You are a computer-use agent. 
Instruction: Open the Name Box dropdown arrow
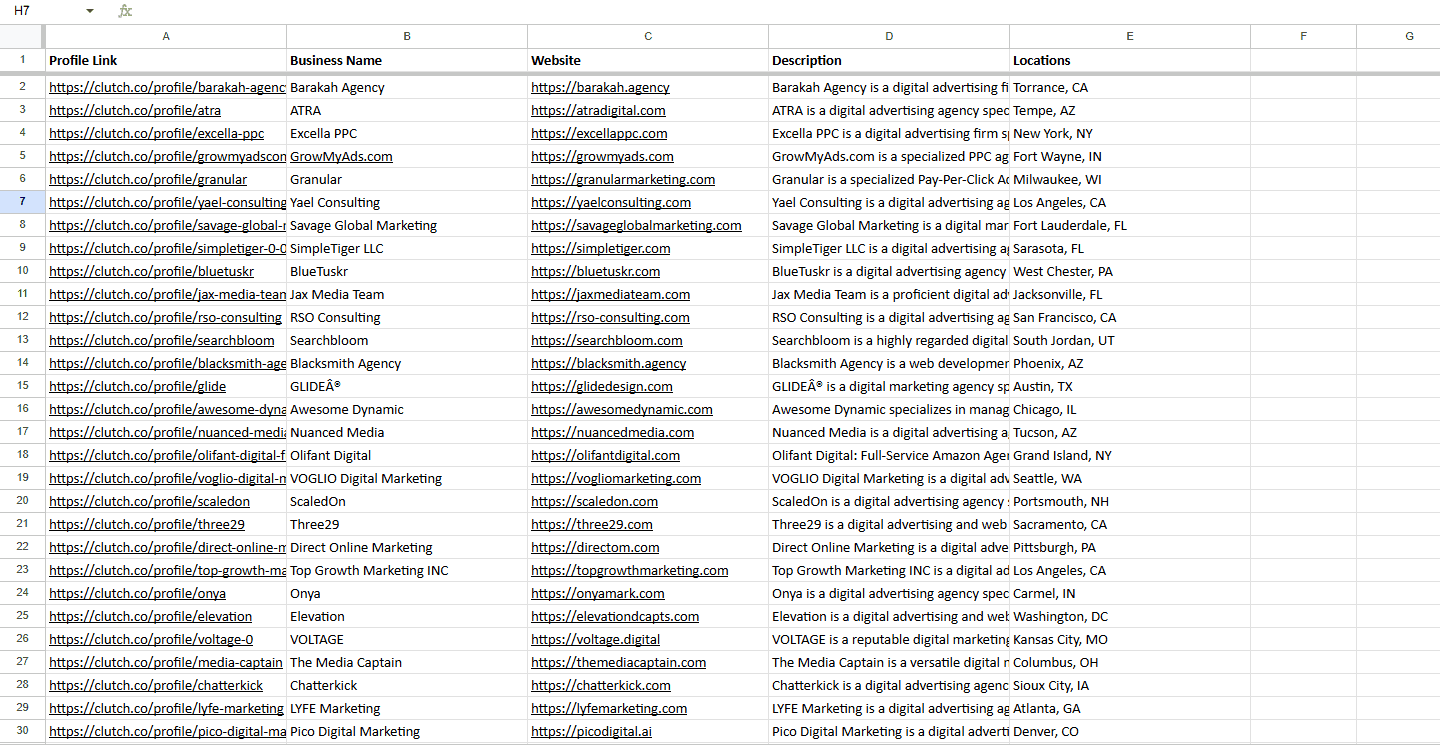click(x=90, y=11)
